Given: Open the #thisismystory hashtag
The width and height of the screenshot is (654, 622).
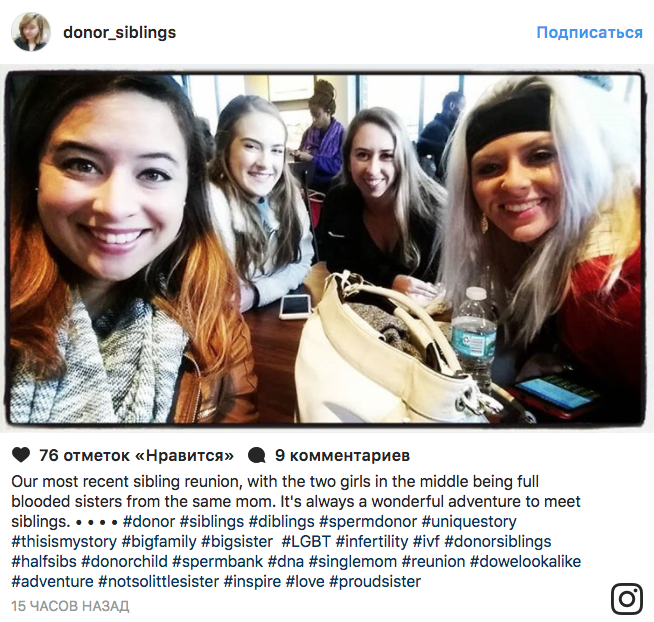Looking at the screenshot, I should (x=64, y=541).
